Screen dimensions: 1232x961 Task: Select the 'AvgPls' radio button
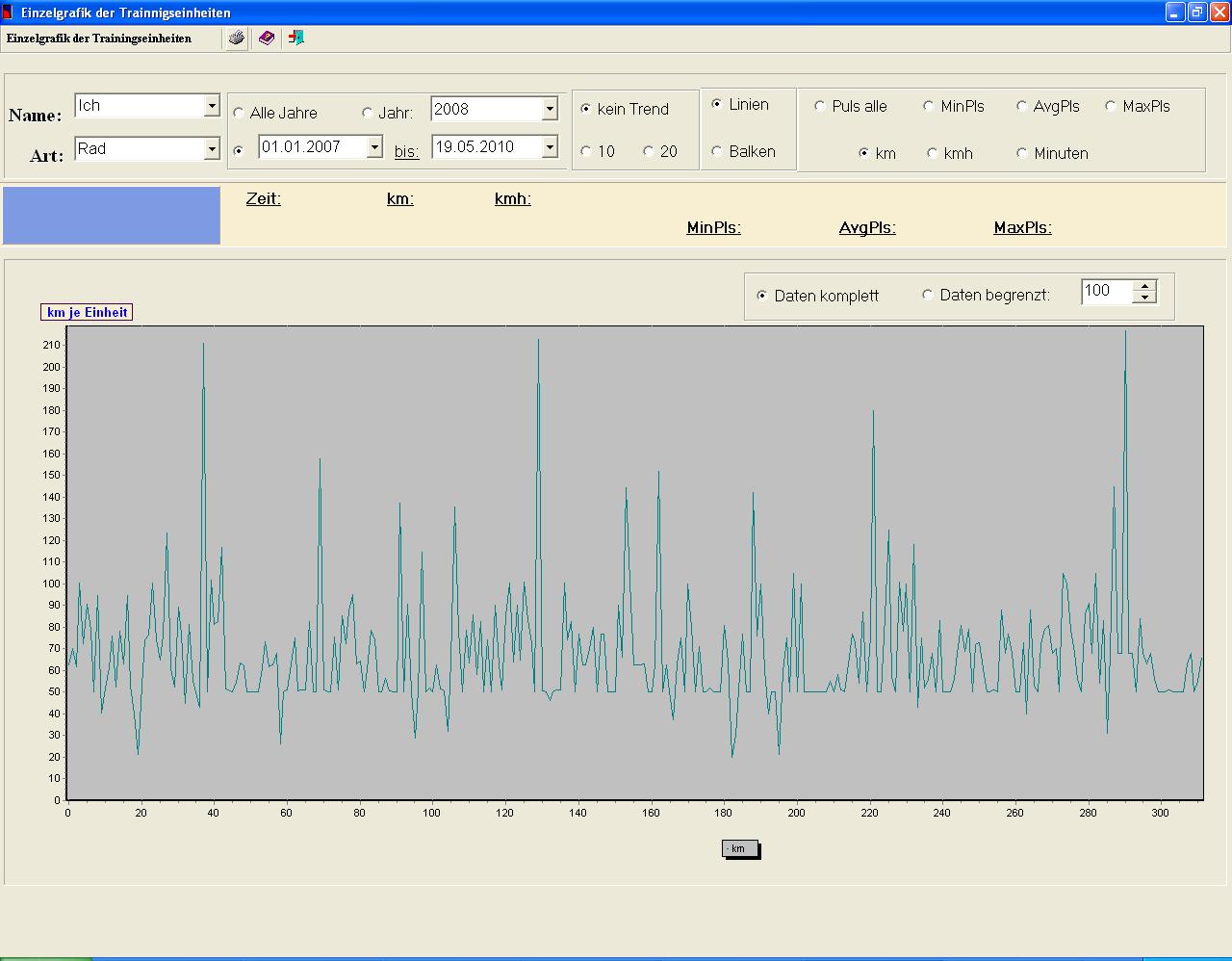(x=1021, y=106)
